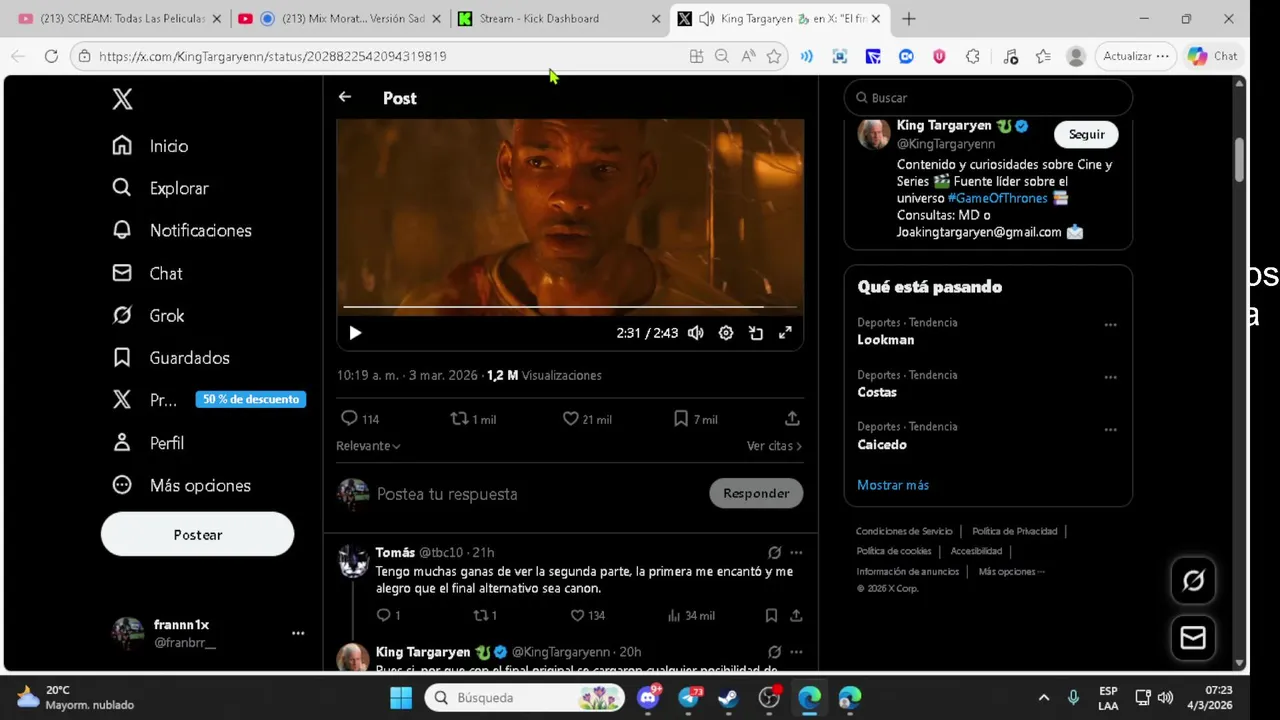Open more options on King Targaryen's reply

[x=796, y=652]
